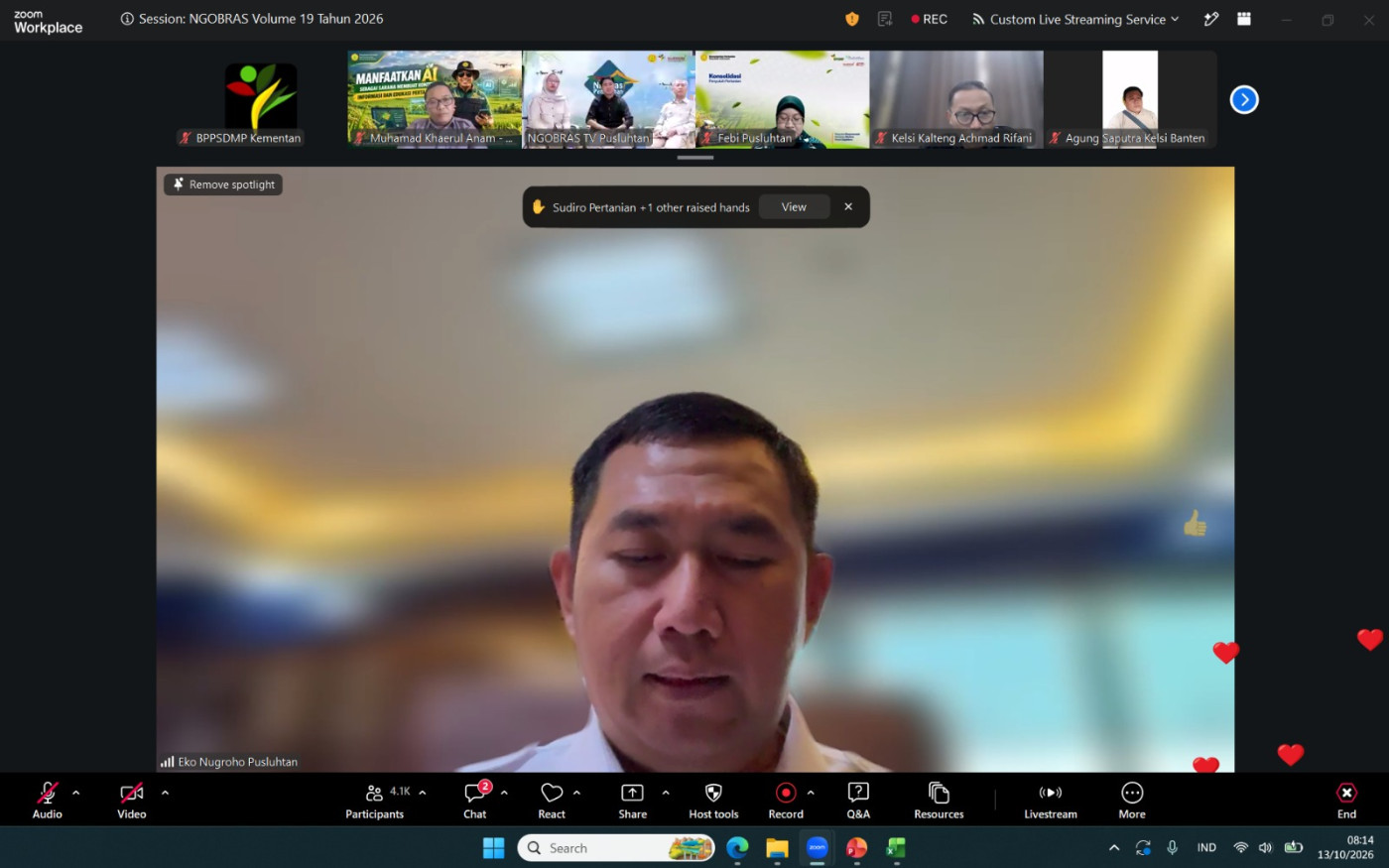Expand the Record options caret
Screen dimensions: 1389x868
coord(811,793)
